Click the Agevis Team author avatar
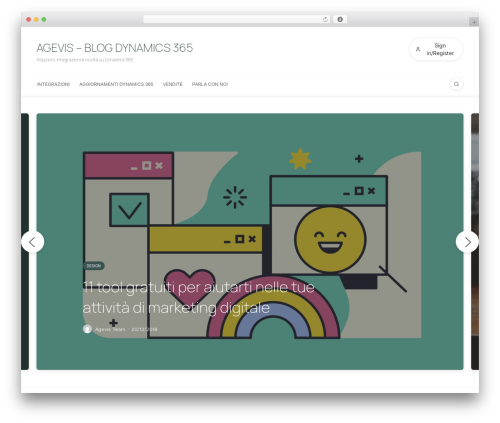This screenshot has width=500, height=423. pyautogui.click(x=87, y=329)
